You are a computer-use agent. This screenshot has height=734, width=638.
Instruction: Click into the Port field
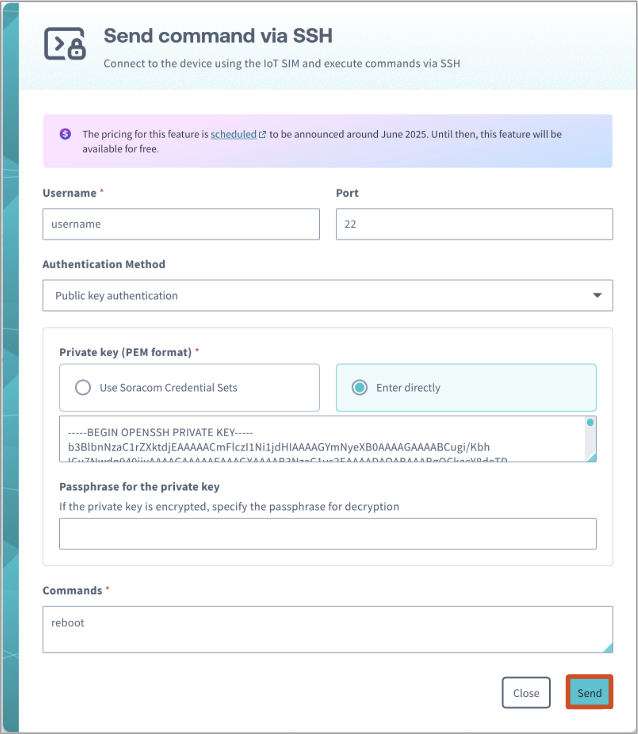coord(474,224)
